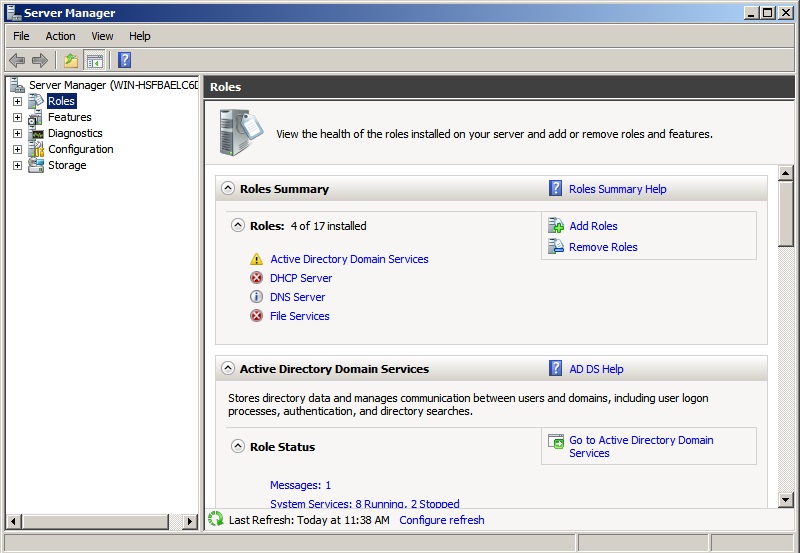Select the Configuration node in the tree
Image resolution: width=800 pixels, height=553 pixels.
coord(81,149)
